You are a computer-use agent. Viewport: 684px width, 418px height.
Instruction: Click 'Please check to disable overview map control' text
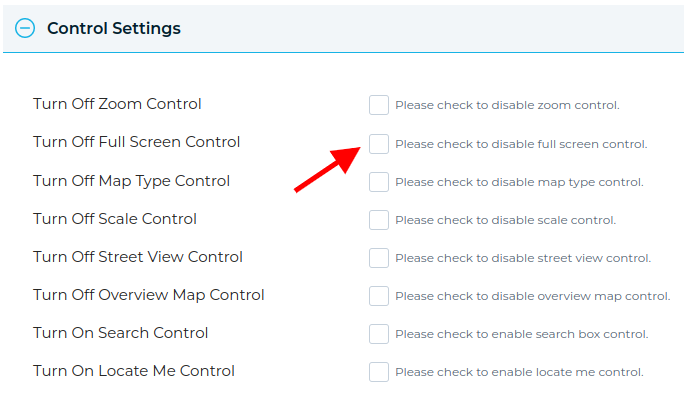[x=532, y=296]
